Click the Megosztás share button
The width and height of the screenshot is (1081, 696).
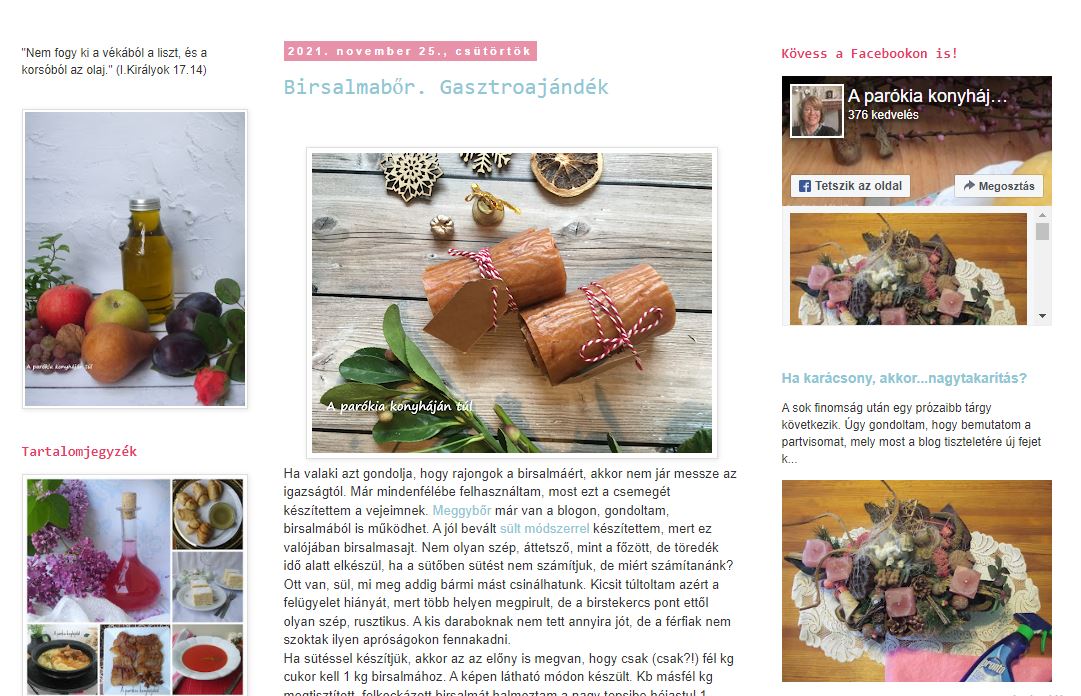coord(999,186)
